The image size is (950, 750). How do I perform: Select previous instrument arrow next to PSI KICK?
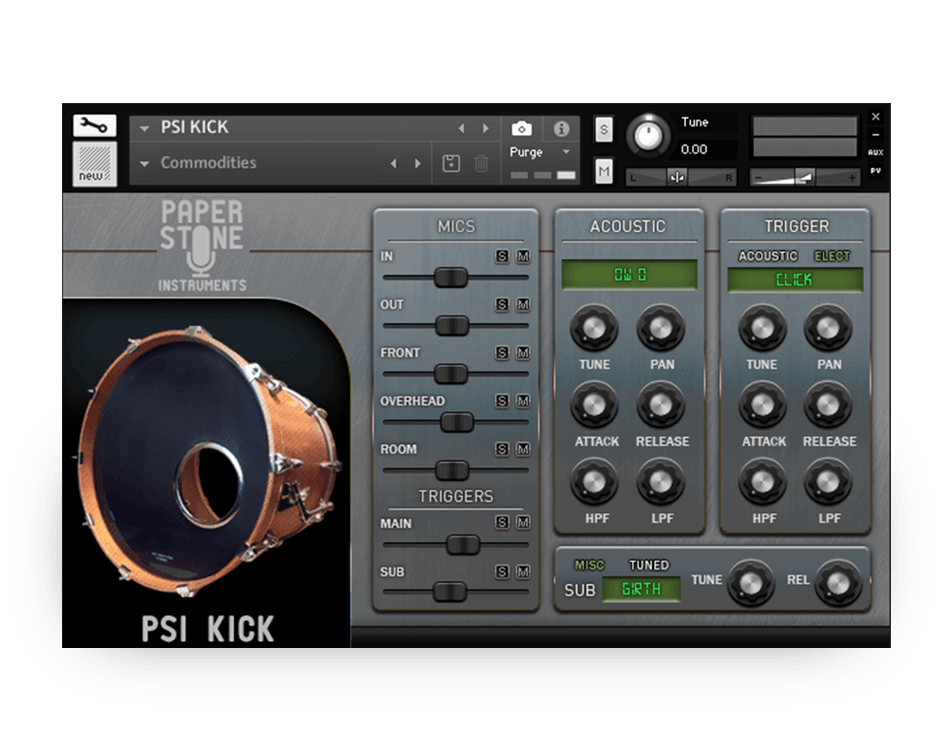click(x=462, y=128)
